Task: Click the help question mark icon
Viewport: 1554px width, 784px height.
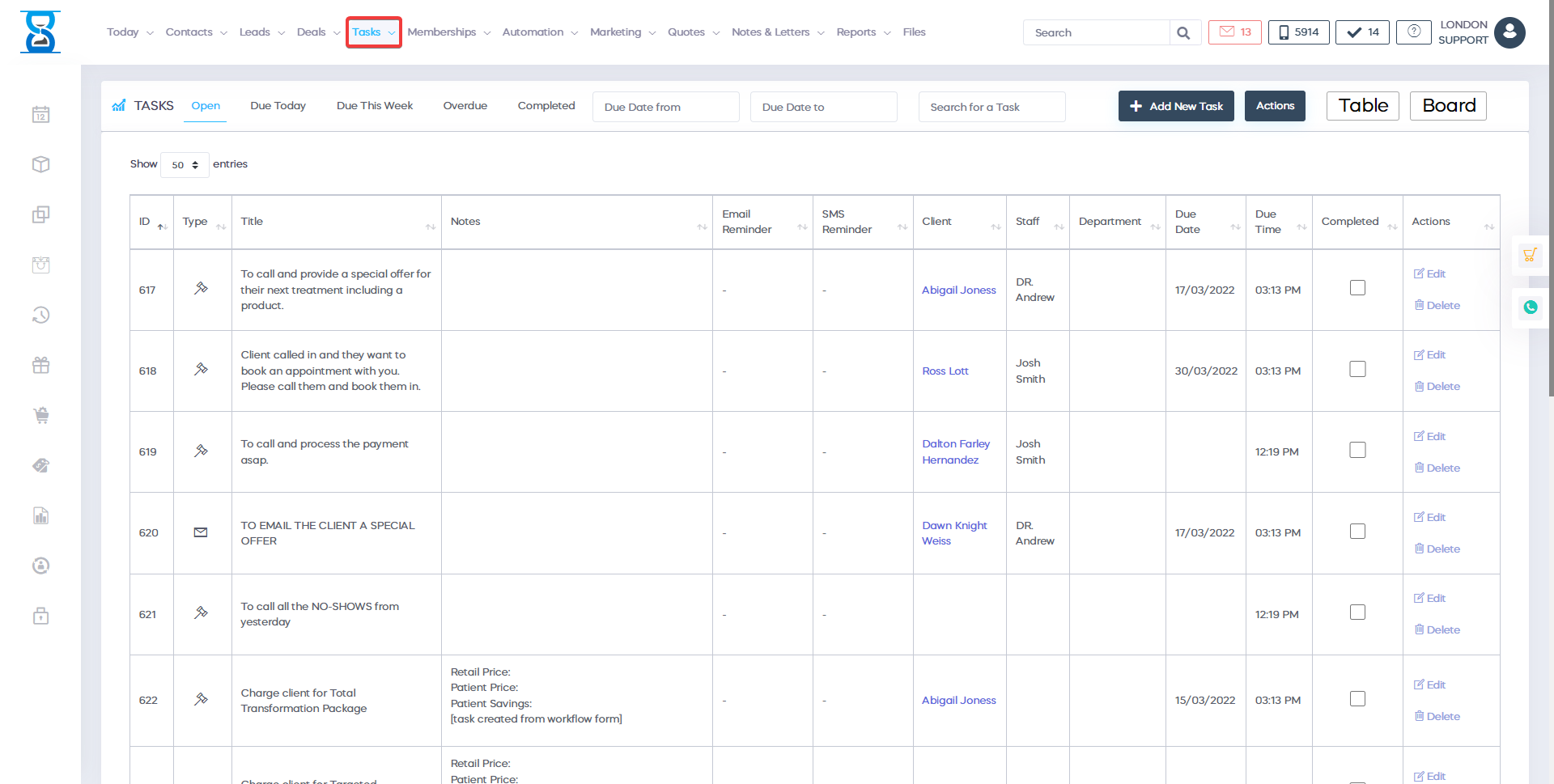Action: tap(1413, 32)
